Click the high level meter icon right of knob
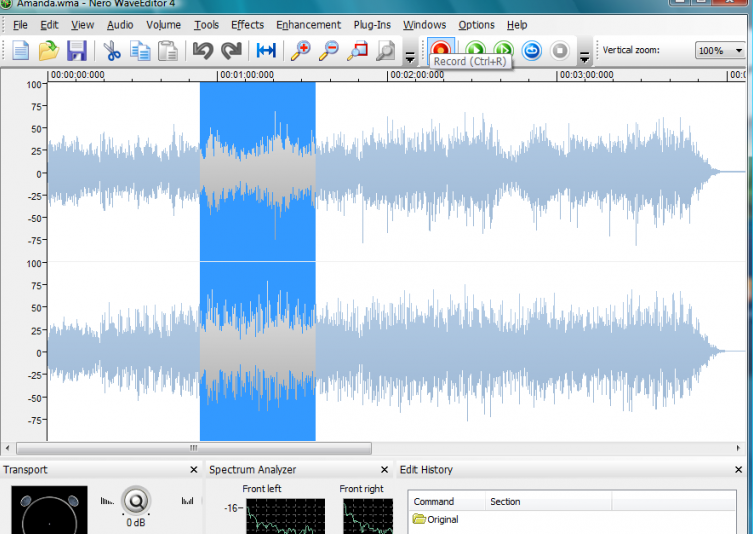This screenshot has width=753, height=534. 187,501
